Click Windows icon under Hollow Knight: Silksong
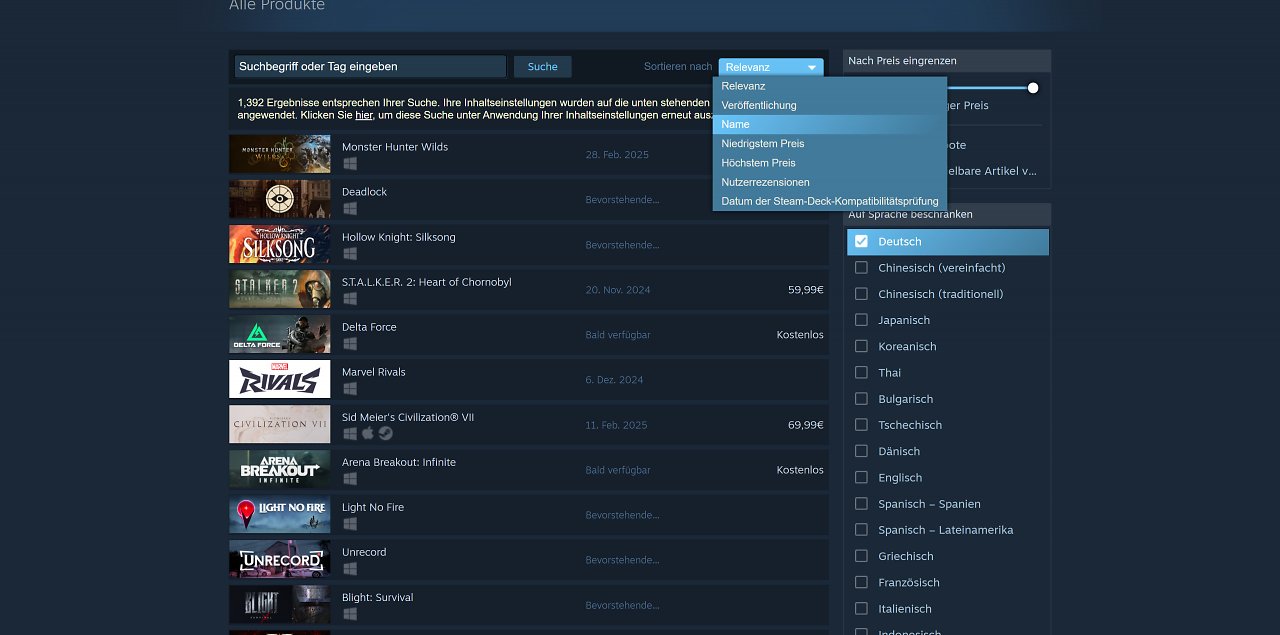The width and height of the screenshot is (1280, 635). pyautogui.click(x=350, y=254)
